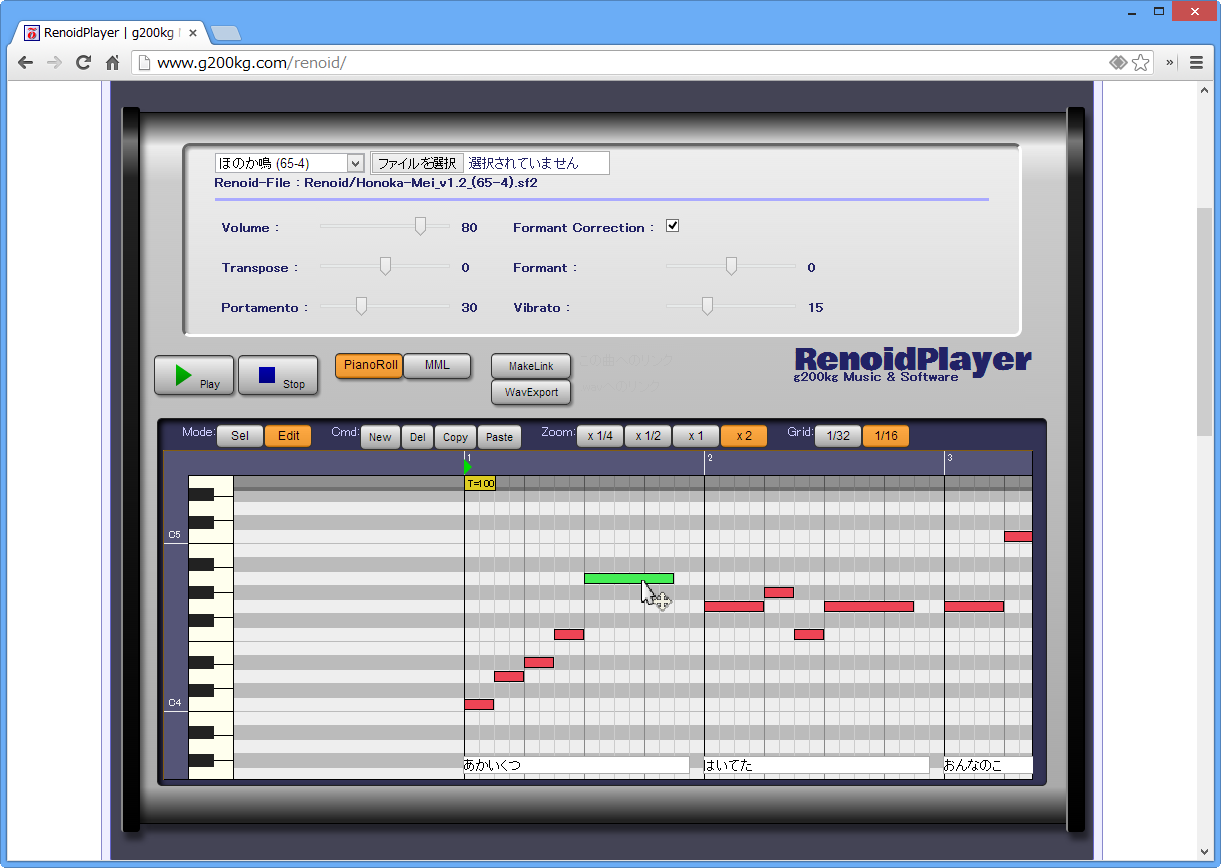
Task: Click the lyric field おんなのこ
Action: click(988, 765)
